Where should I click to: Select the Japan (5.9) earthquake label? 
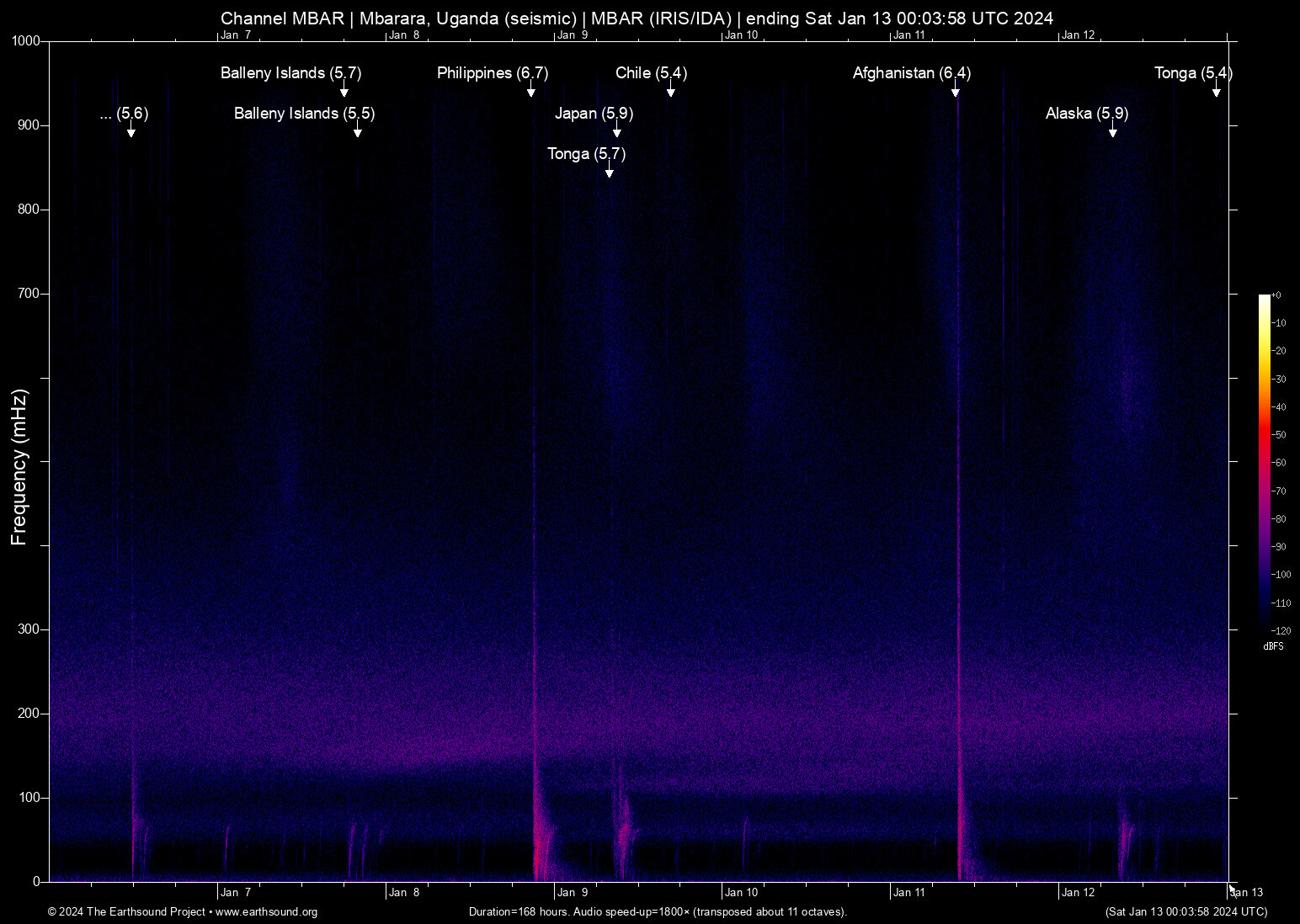click(594, 114)
